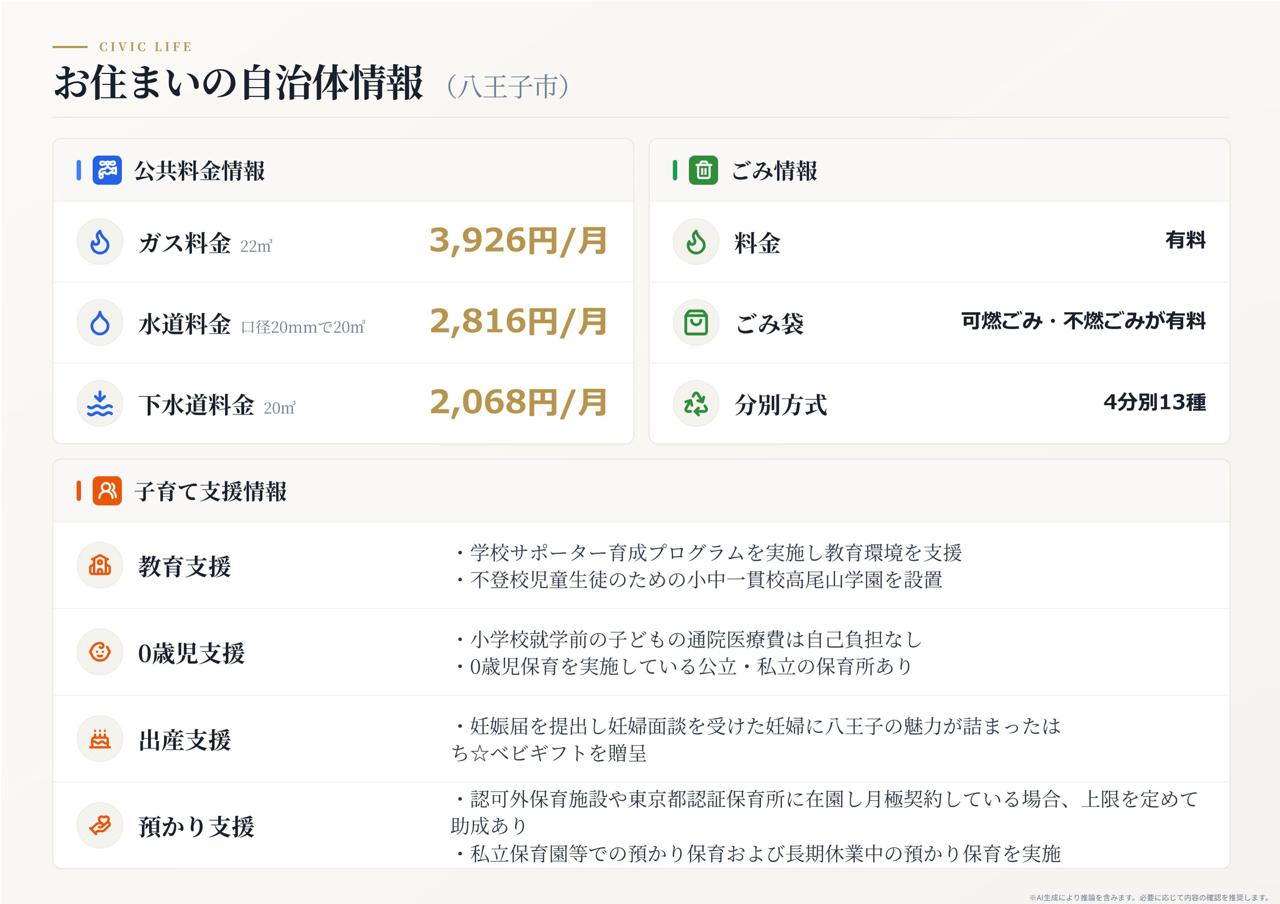Click the green flame icon beside 料金

pyautogui.click(x=696, y=242)
